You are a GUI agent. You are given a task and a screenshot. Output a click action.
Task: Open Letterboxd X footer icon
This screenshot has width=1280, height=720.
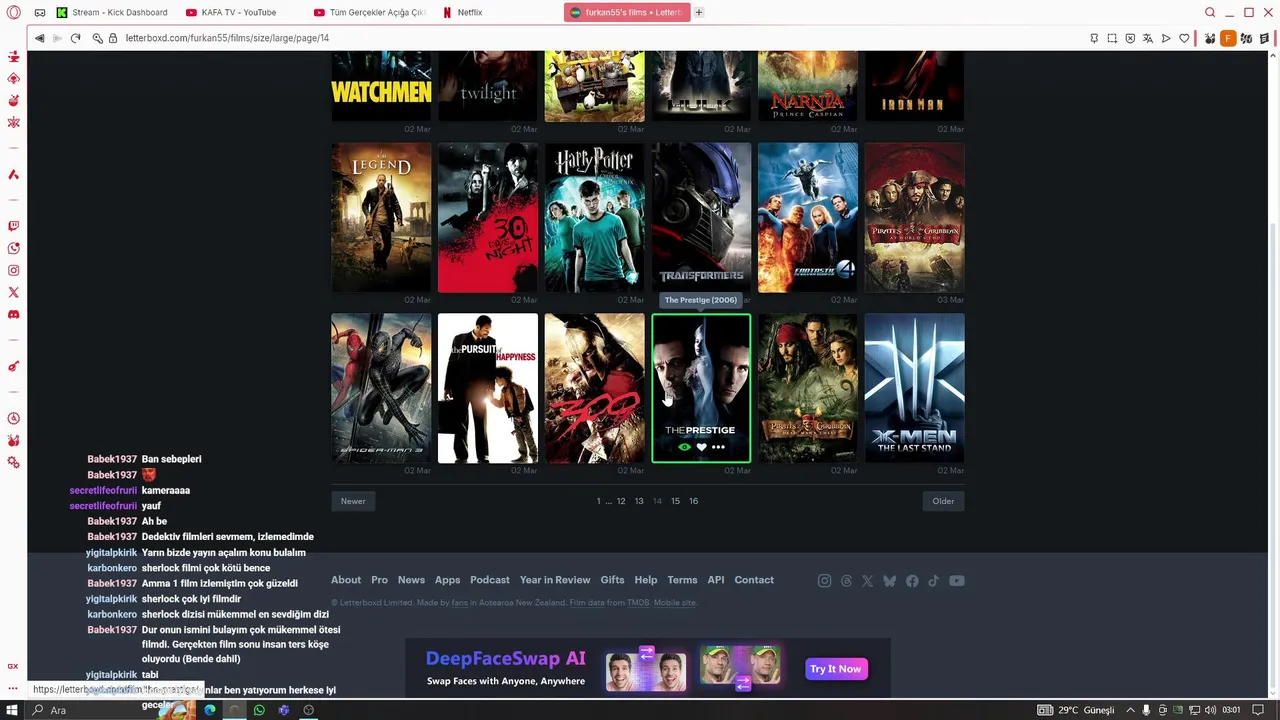point(867,581)
